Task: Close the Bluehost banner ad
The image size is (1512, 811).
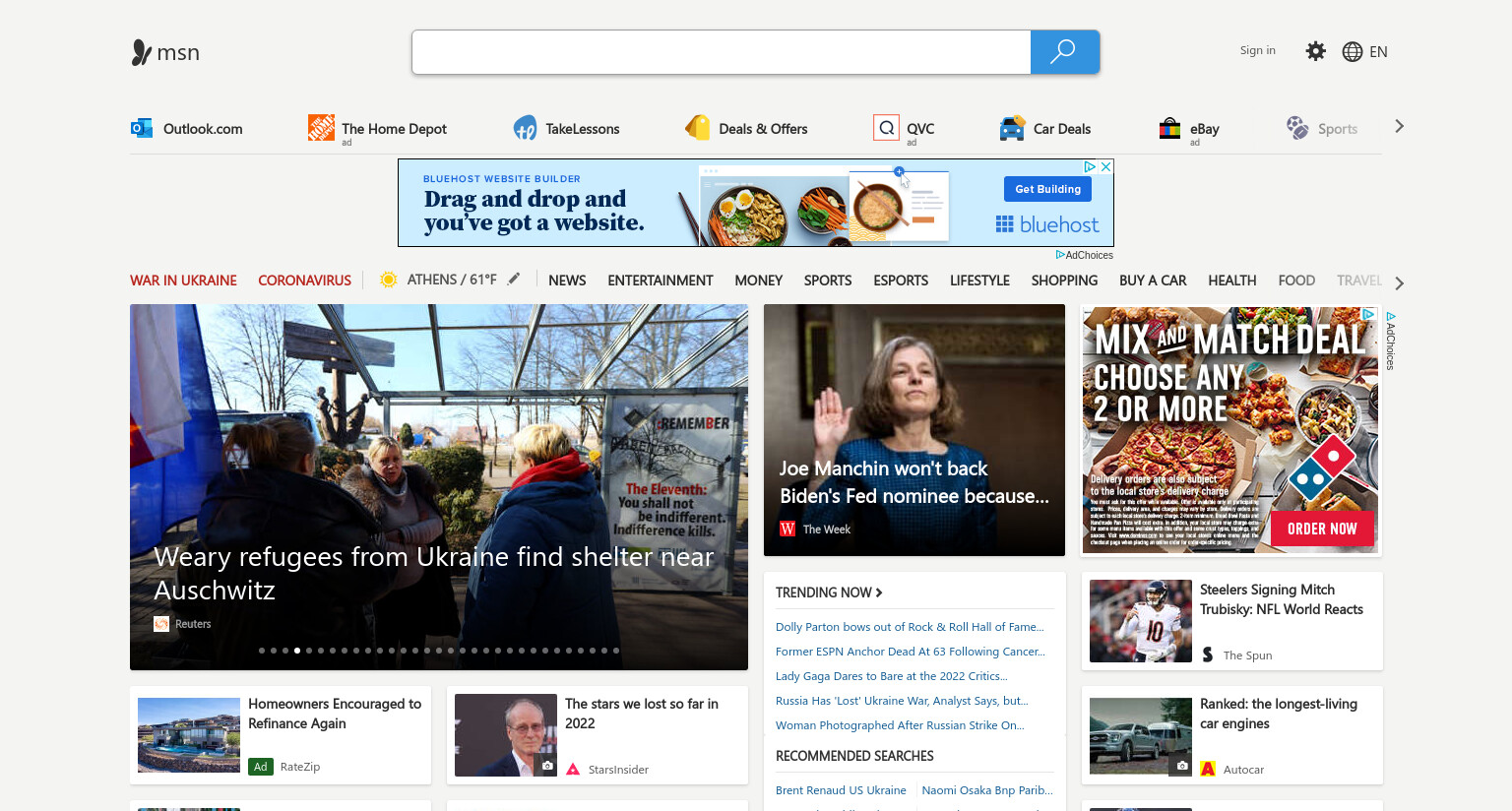Action: tap(1105, 167)
